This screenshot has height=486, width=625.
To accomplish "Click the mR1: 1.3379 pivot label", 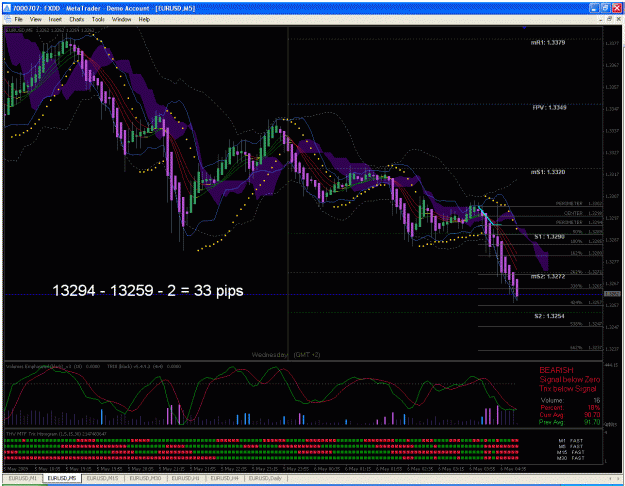I will pos(548,43).
